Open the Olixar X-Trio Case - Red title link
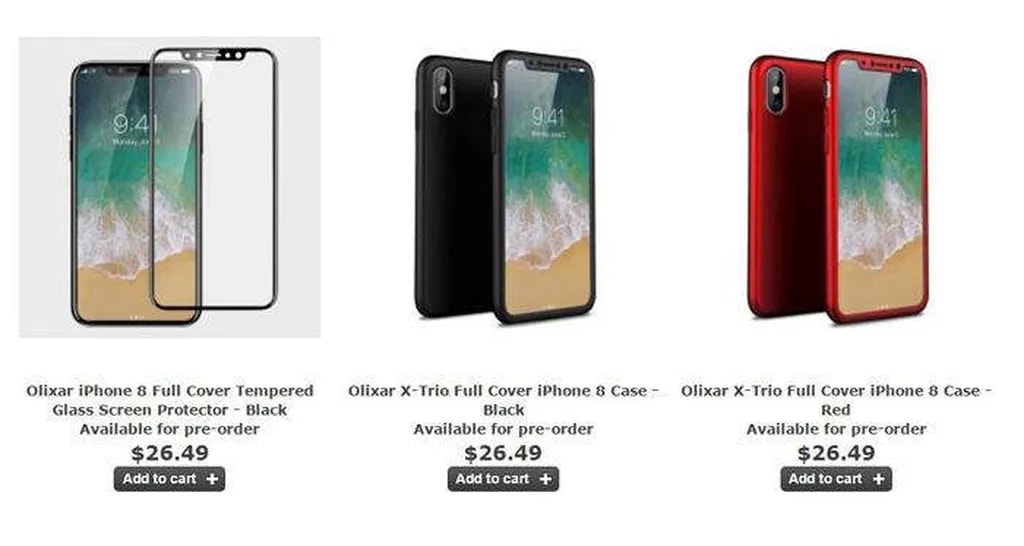1024x546 pixels. (836, 400)
